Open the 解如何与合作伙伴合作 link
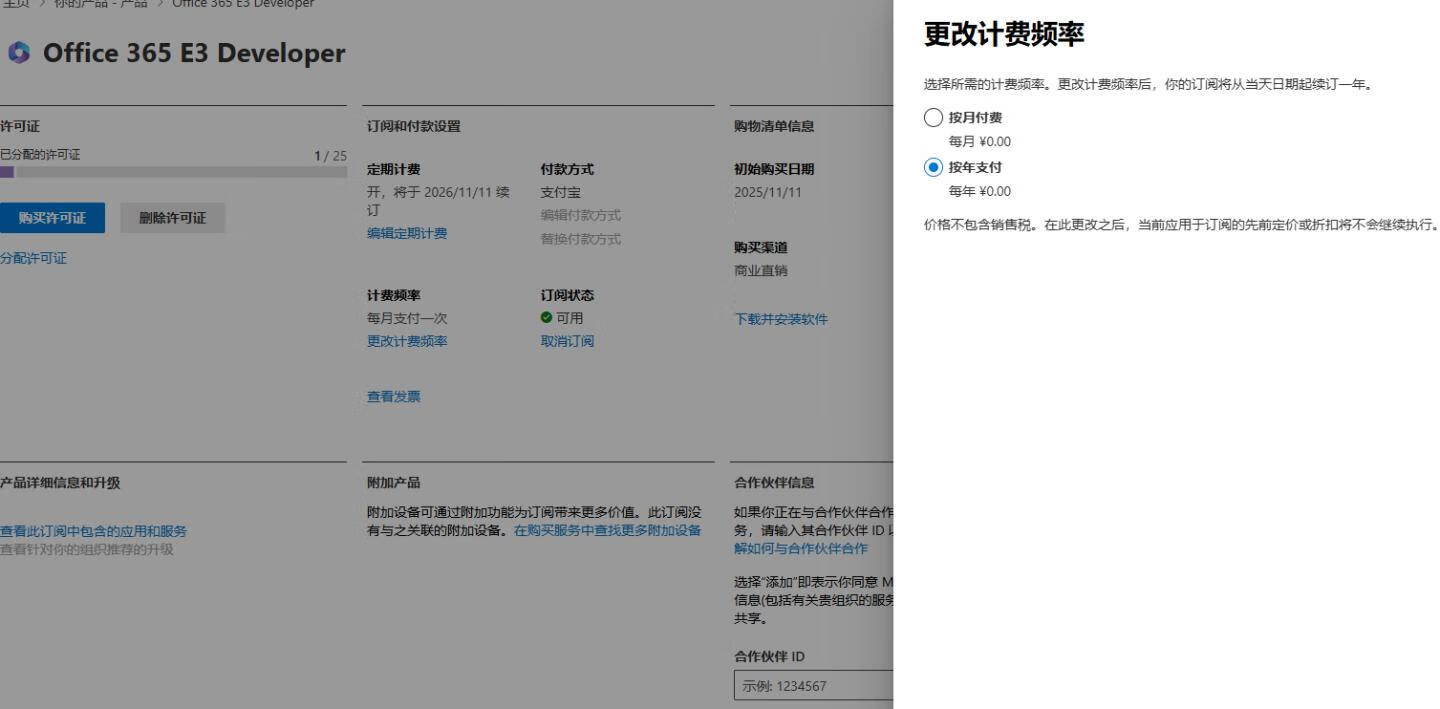The height and width of the screenshot is (709, 1440). [x=801, y=549]
